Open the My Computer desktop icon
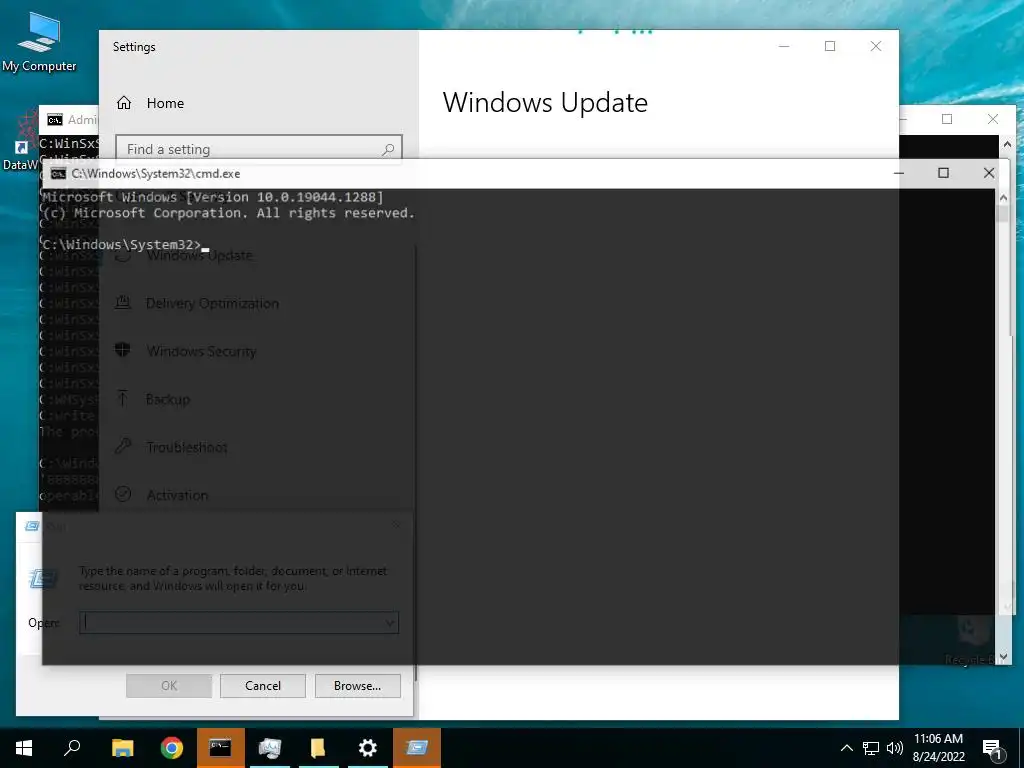The height and width of the screenshot is (768, 1024). click(x=39, y=43)
